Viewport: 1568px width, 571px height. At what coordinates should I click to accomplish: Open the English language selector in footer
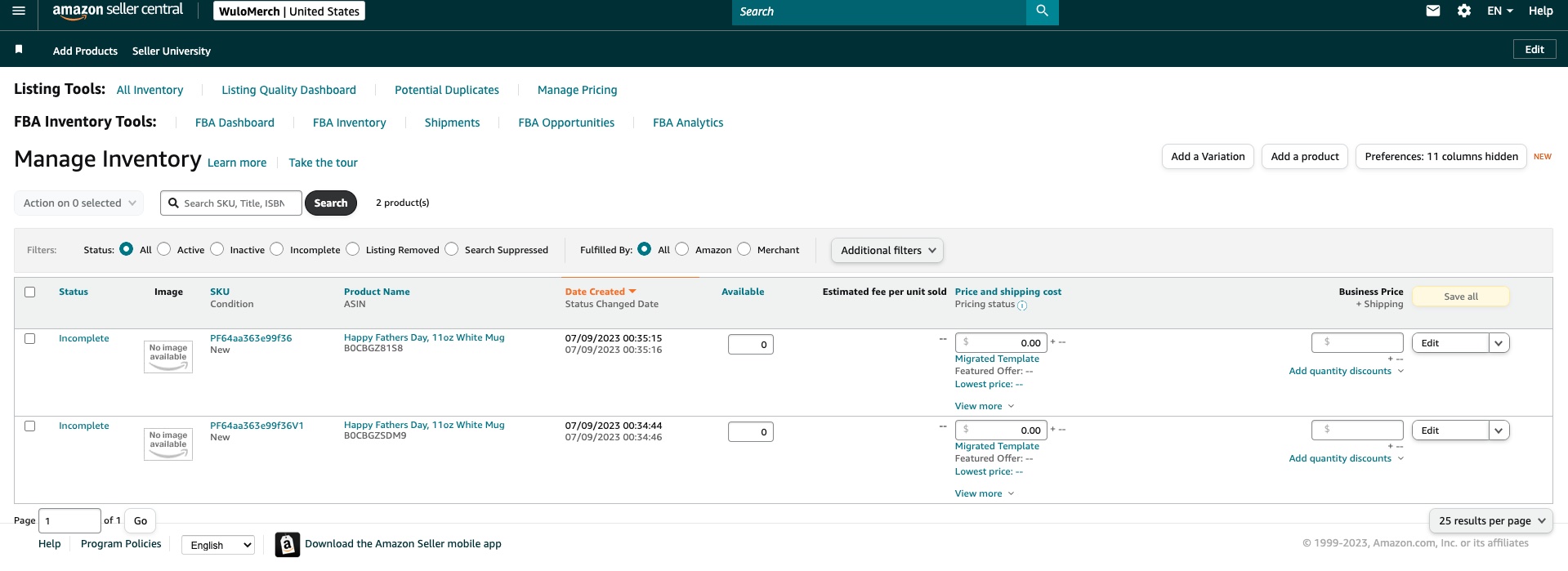(218, 545)
